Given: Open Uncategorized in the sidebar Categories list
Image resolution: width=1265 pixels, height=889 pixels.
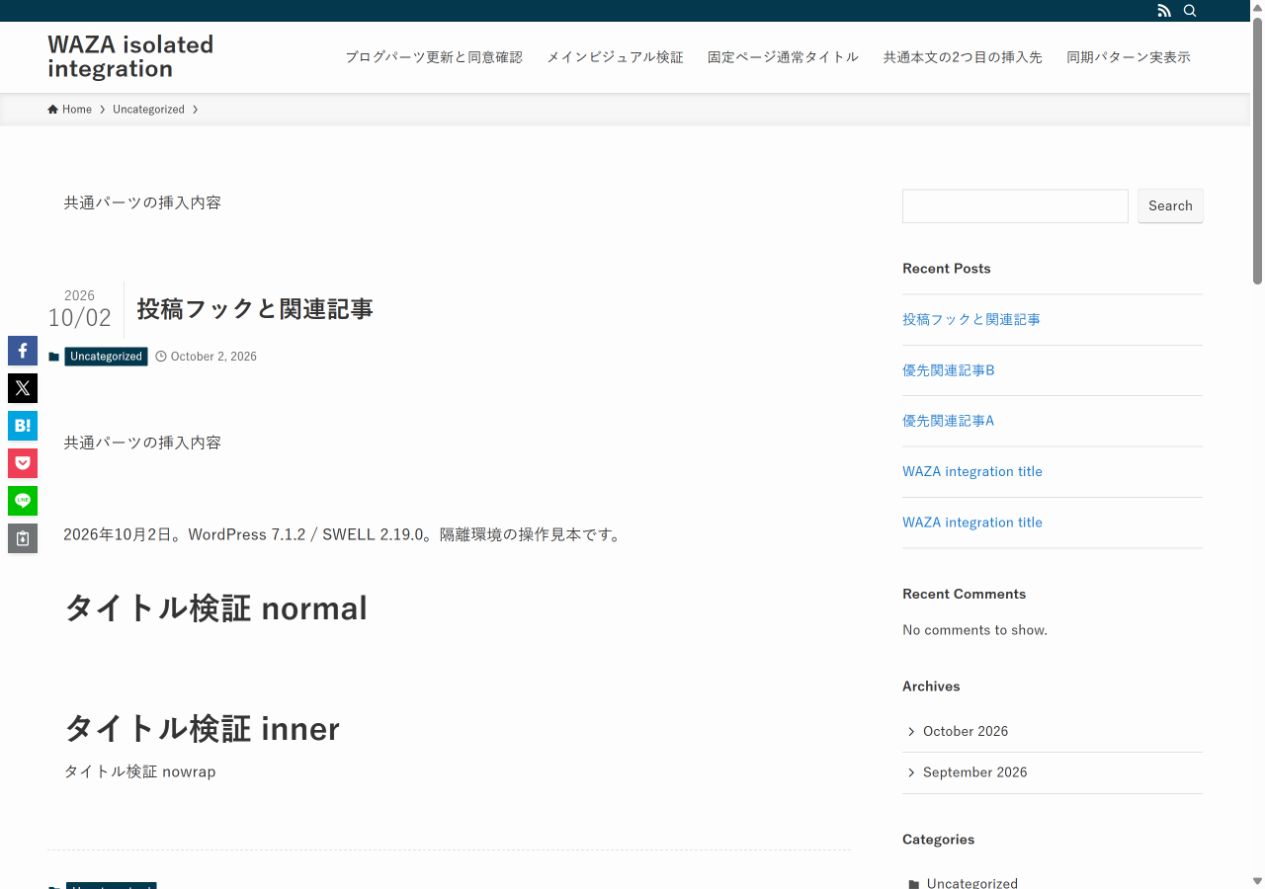Looking at the screenshot, I should click(972, 883).
